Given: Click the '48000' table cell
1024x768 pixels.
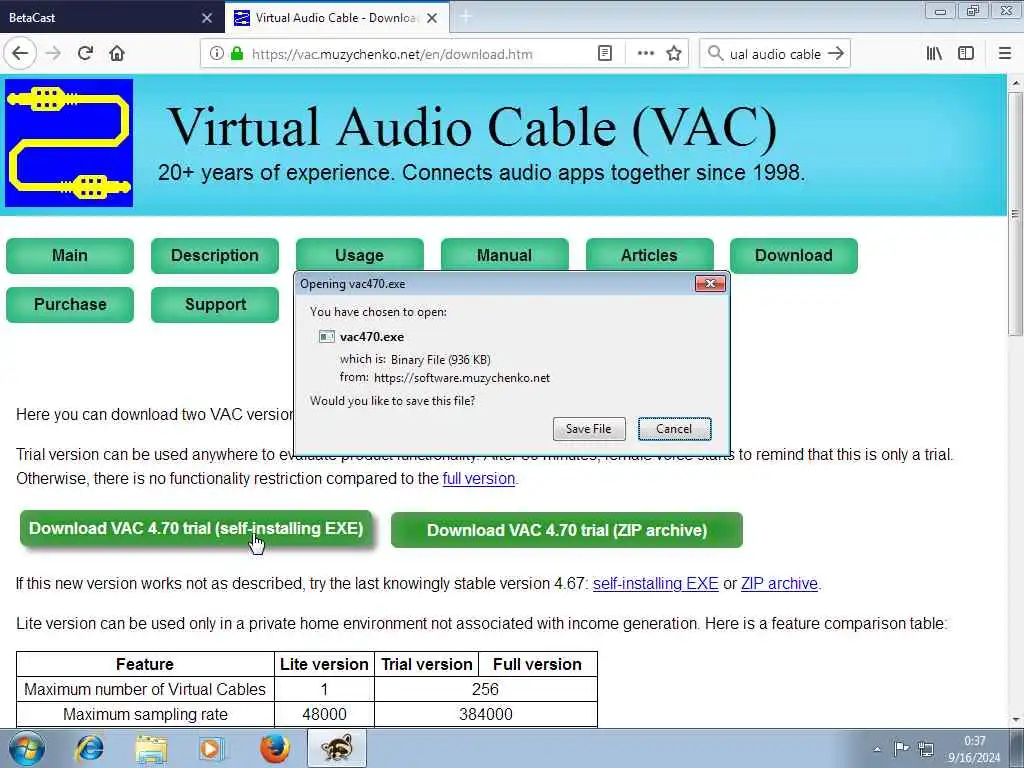Looking at the screenshot, I should click(325, 714).
